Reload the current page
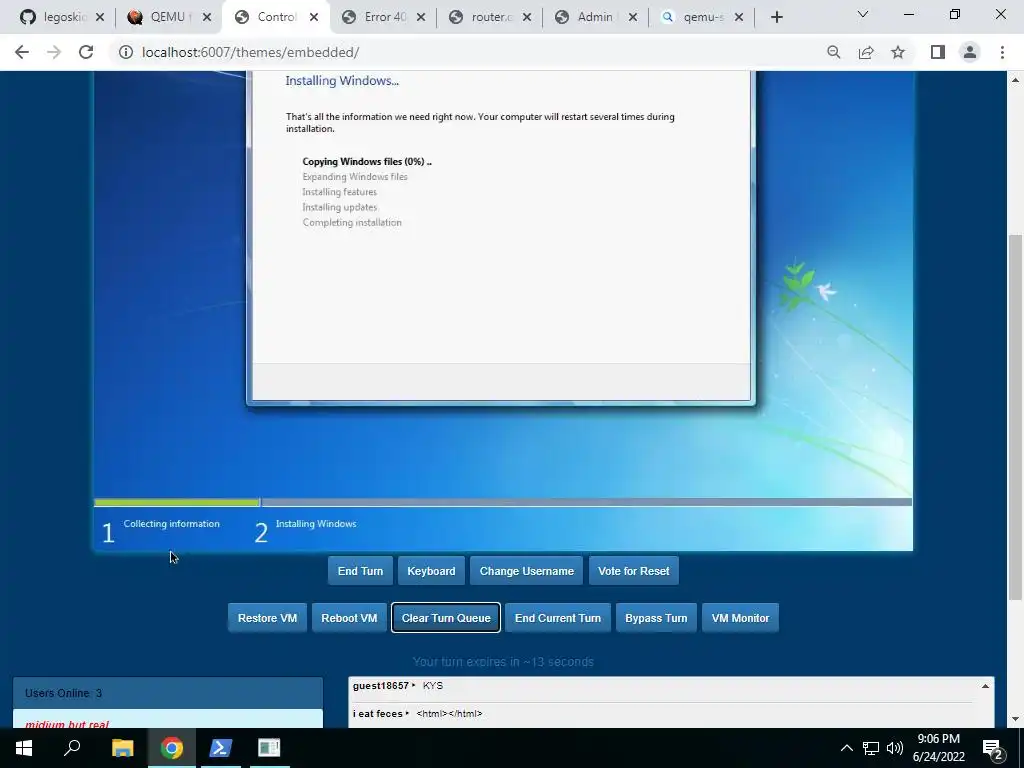Screen dimensions: 1024x768 86,52
